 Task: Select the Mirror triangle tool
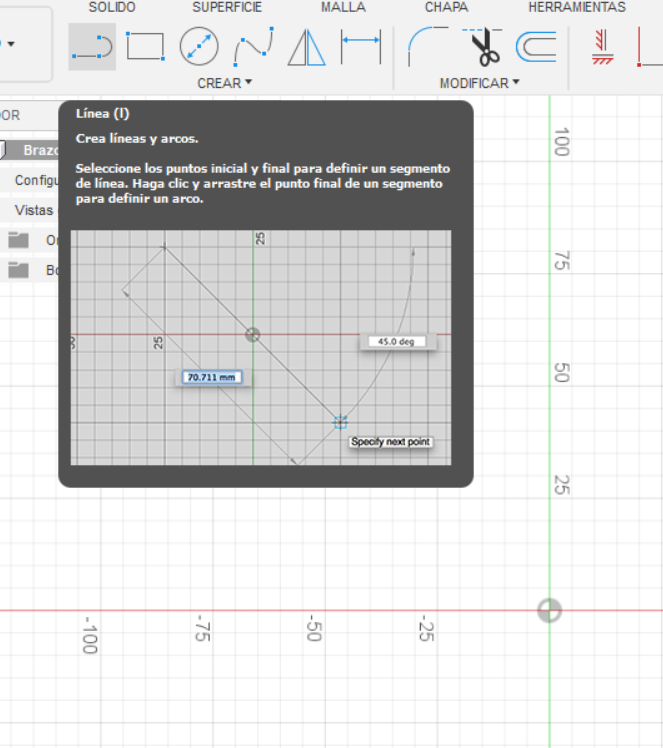307,47
